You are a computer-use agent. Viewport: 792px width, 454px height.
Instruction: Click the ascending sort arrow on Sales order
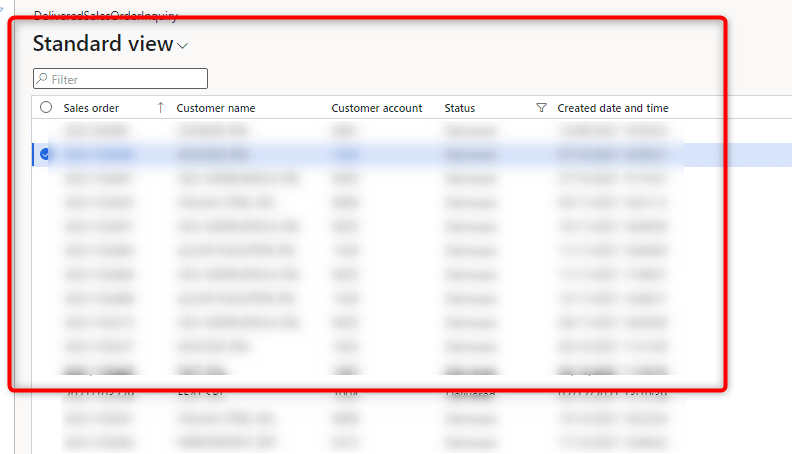coord(160,108)
